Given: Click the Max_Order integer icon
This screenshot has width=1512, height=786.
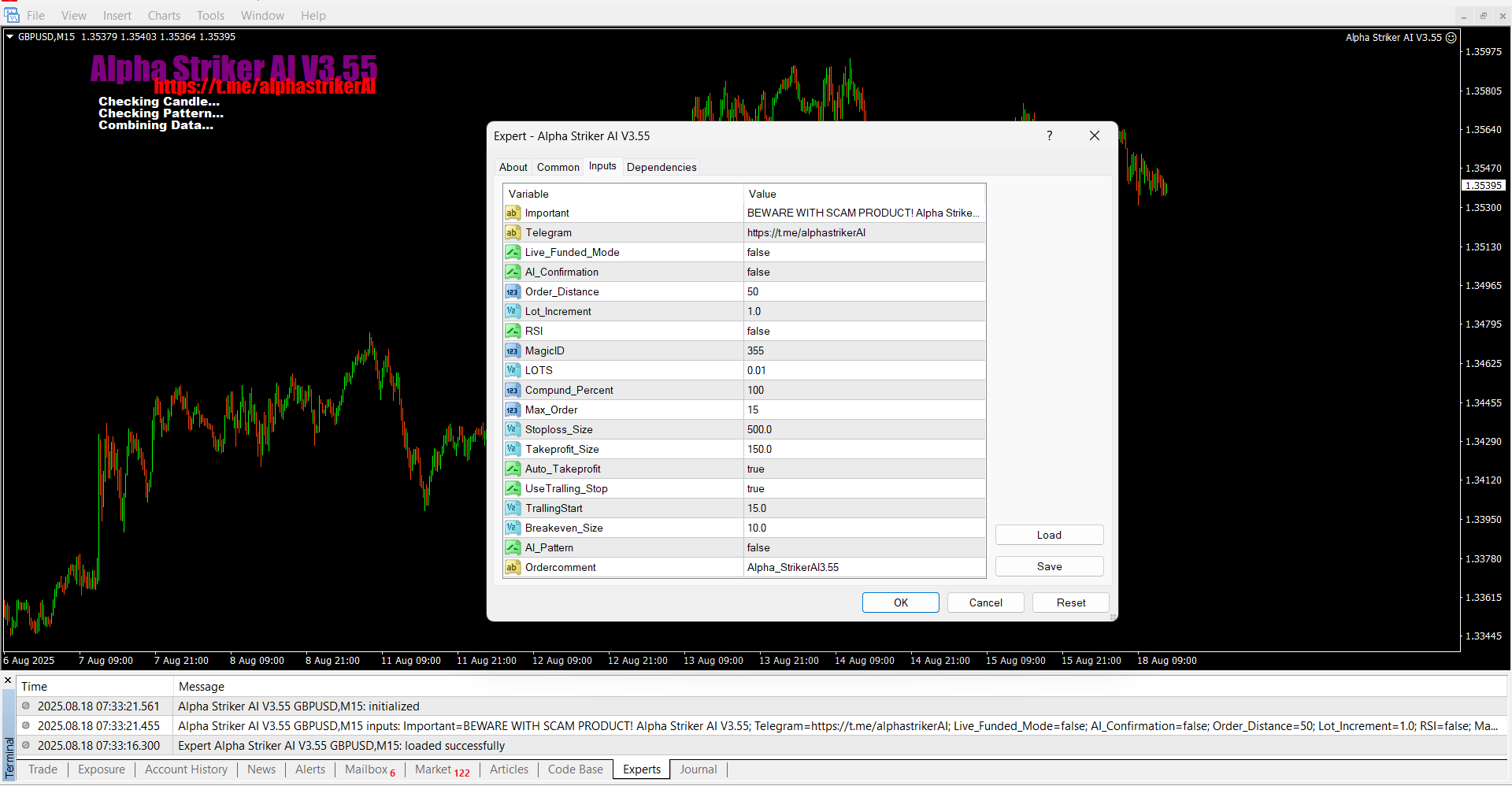Looking at the screenshot, I should pyautogui.click(x=513, y=410).
